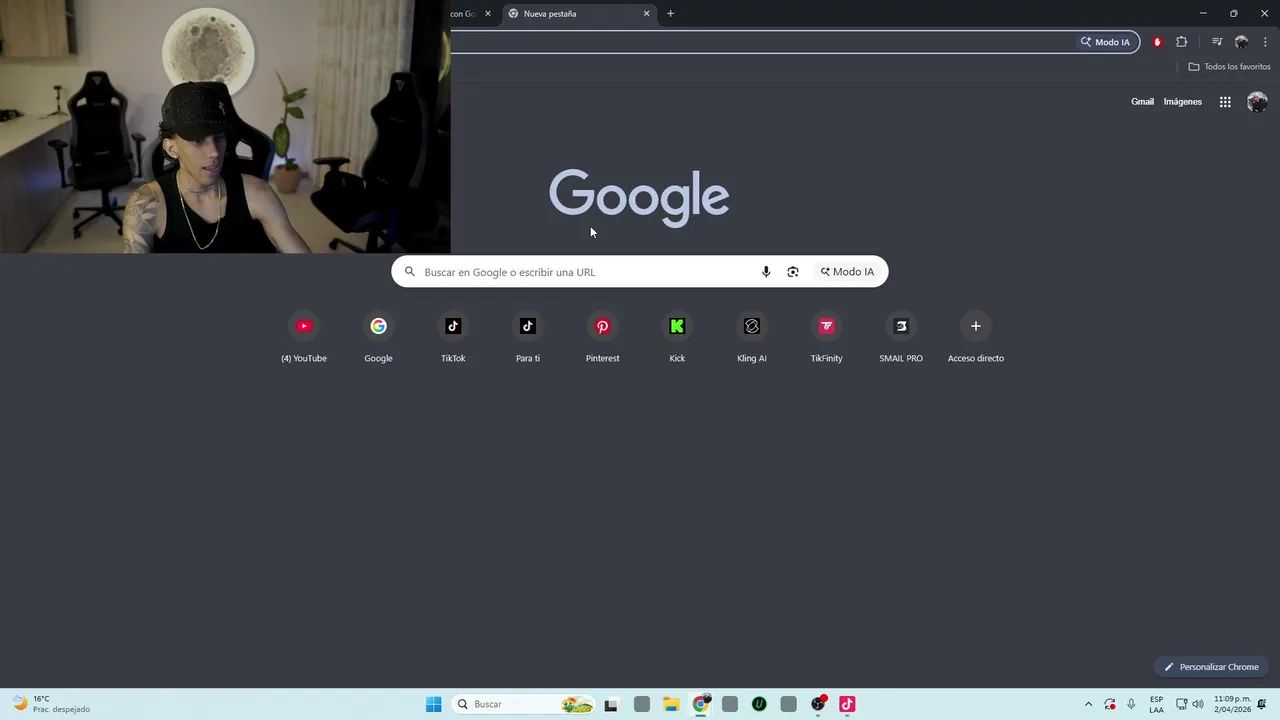Open the TikTok app in taskbar
Image resolution: width=1280 pixels, height=720 pixels.
pyautogui.click(x=847, y=704)
